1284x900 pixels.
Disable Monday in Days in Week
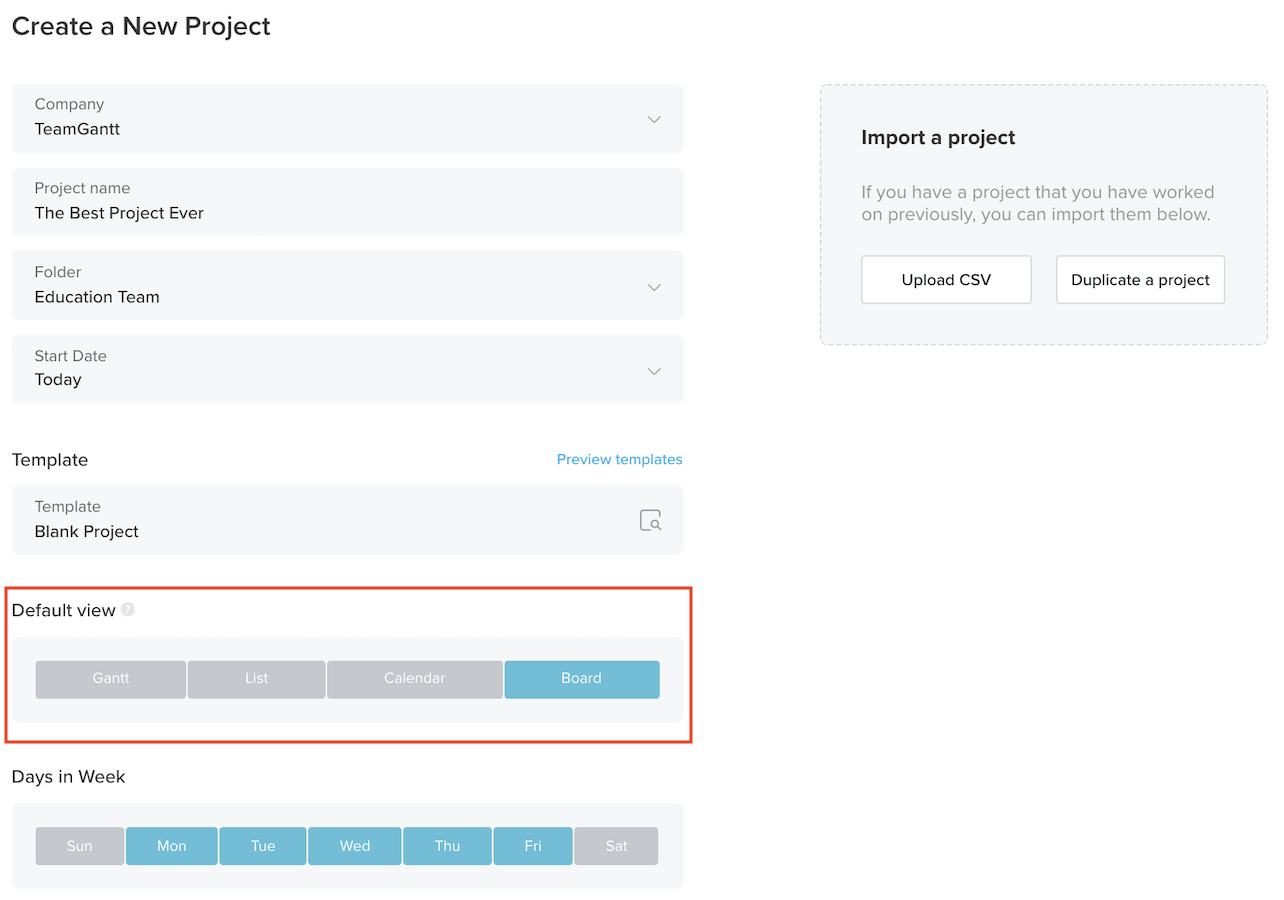171,845
